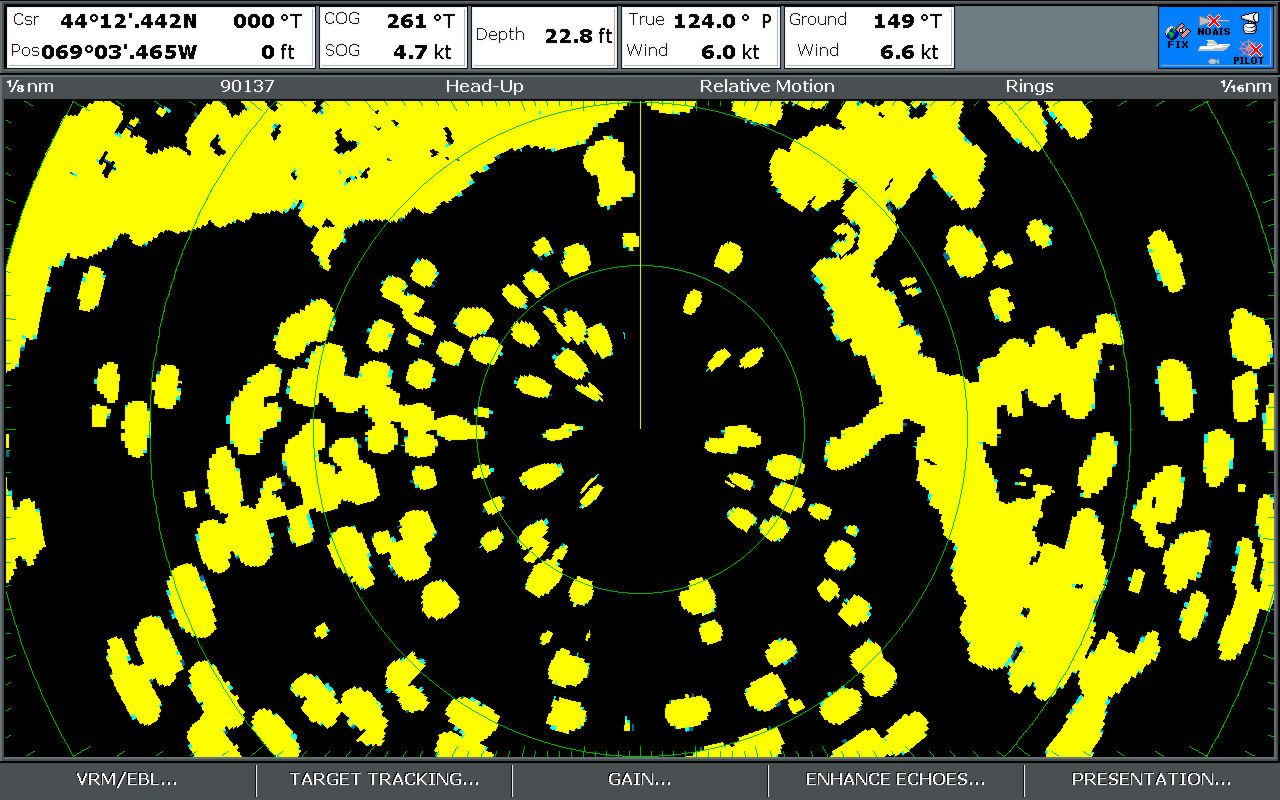The image size is (1280, 800).
Task: Click the Rings status label
Action: tap(1029, 86)
